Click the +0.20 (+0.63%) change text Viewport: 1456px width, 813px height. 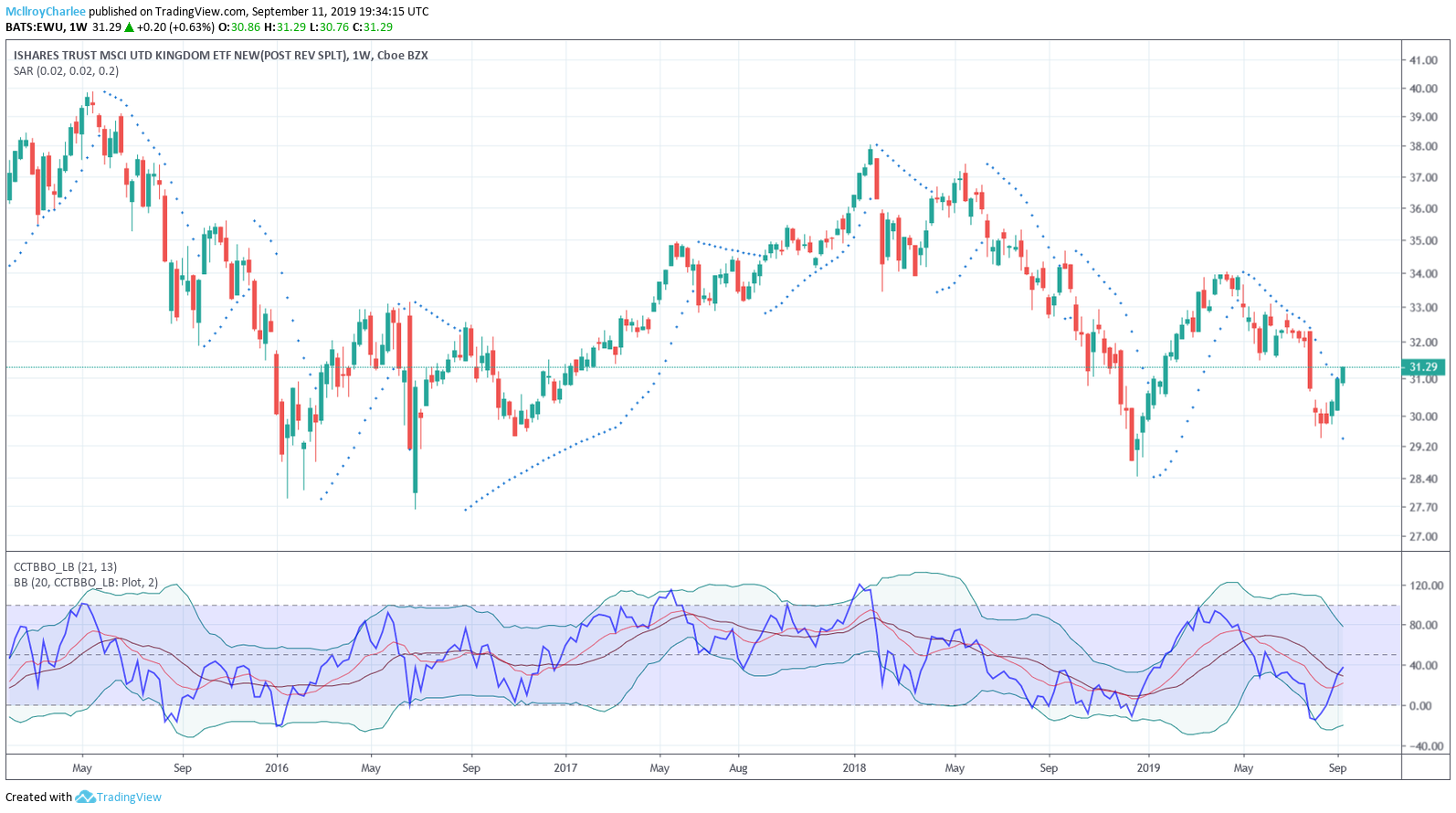coord(176,27)
